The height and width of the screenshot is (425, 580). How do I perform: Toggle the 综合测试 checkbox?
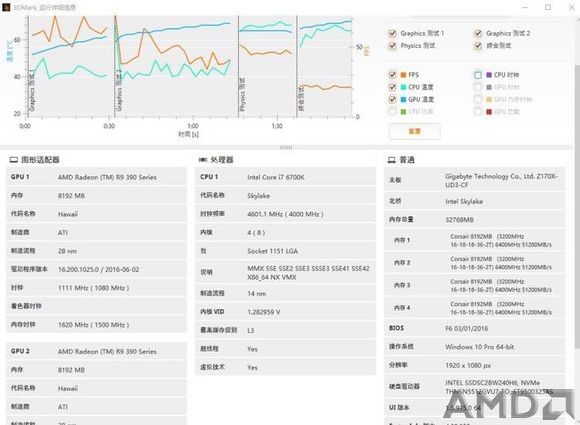478,45
